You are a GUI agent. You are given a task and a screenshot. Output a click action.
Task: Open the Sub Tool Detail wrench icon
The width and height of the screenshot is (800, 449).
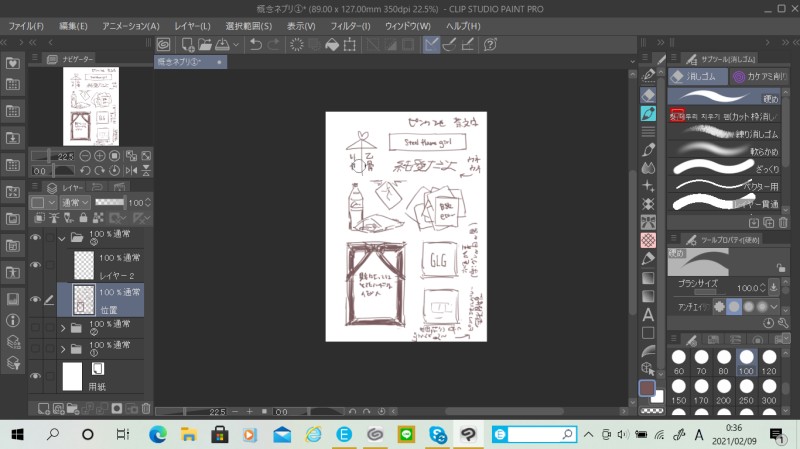click(783, 323)
